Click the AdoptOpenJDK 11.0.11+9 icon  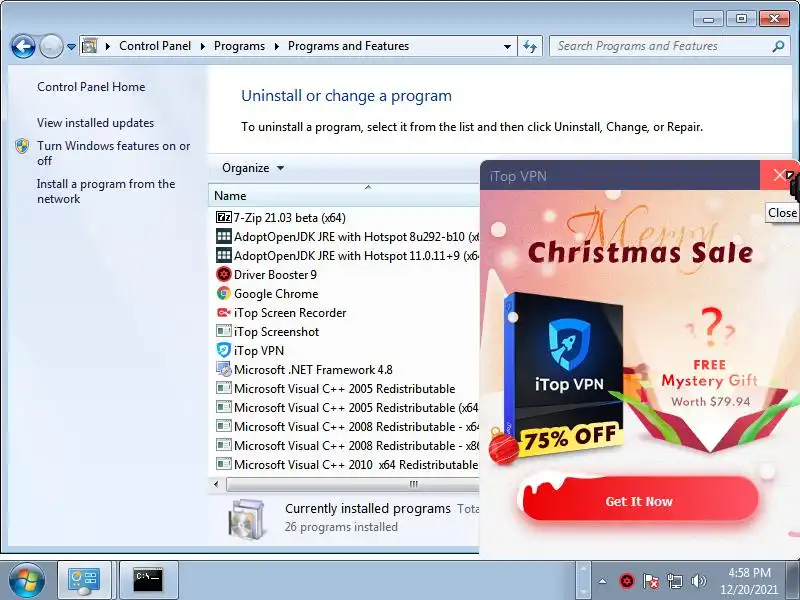point(223,255)
